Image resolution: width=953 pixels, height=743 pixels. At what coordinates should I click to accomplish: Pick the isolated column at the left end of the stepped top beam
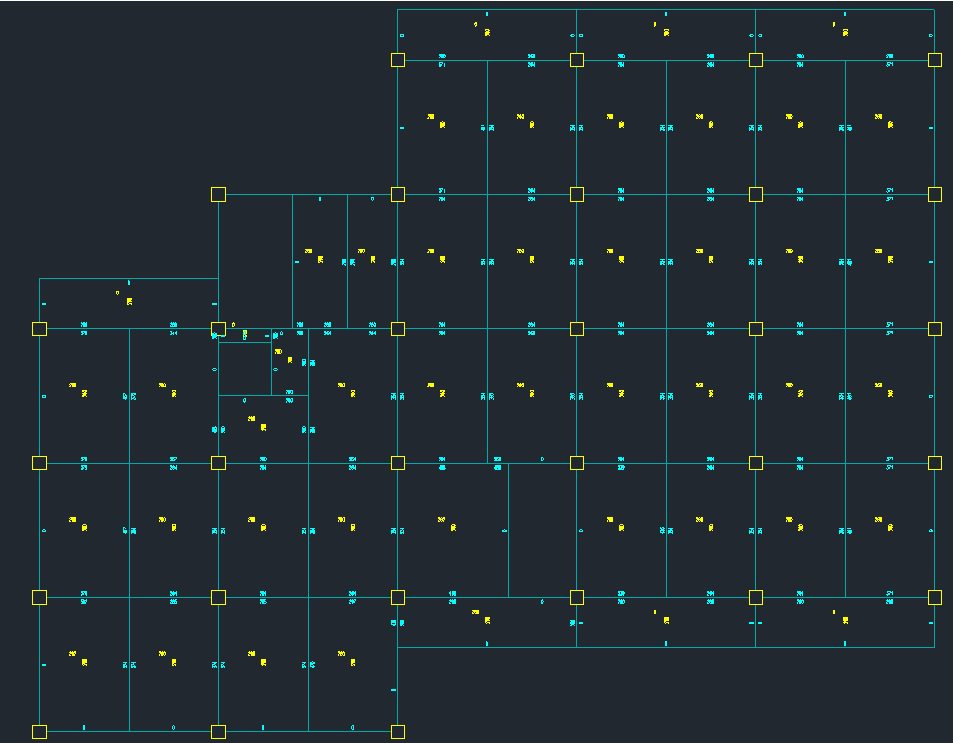pos(218,195)
